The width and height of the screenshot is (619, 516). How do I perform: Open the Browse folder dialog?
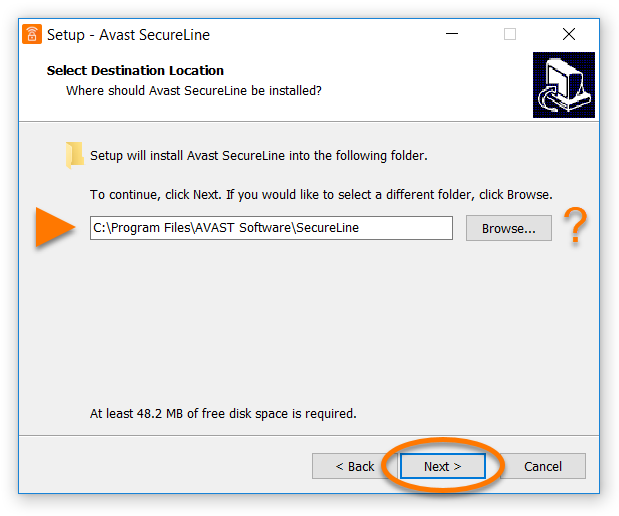pyautogui.click(x=508, y=228)
